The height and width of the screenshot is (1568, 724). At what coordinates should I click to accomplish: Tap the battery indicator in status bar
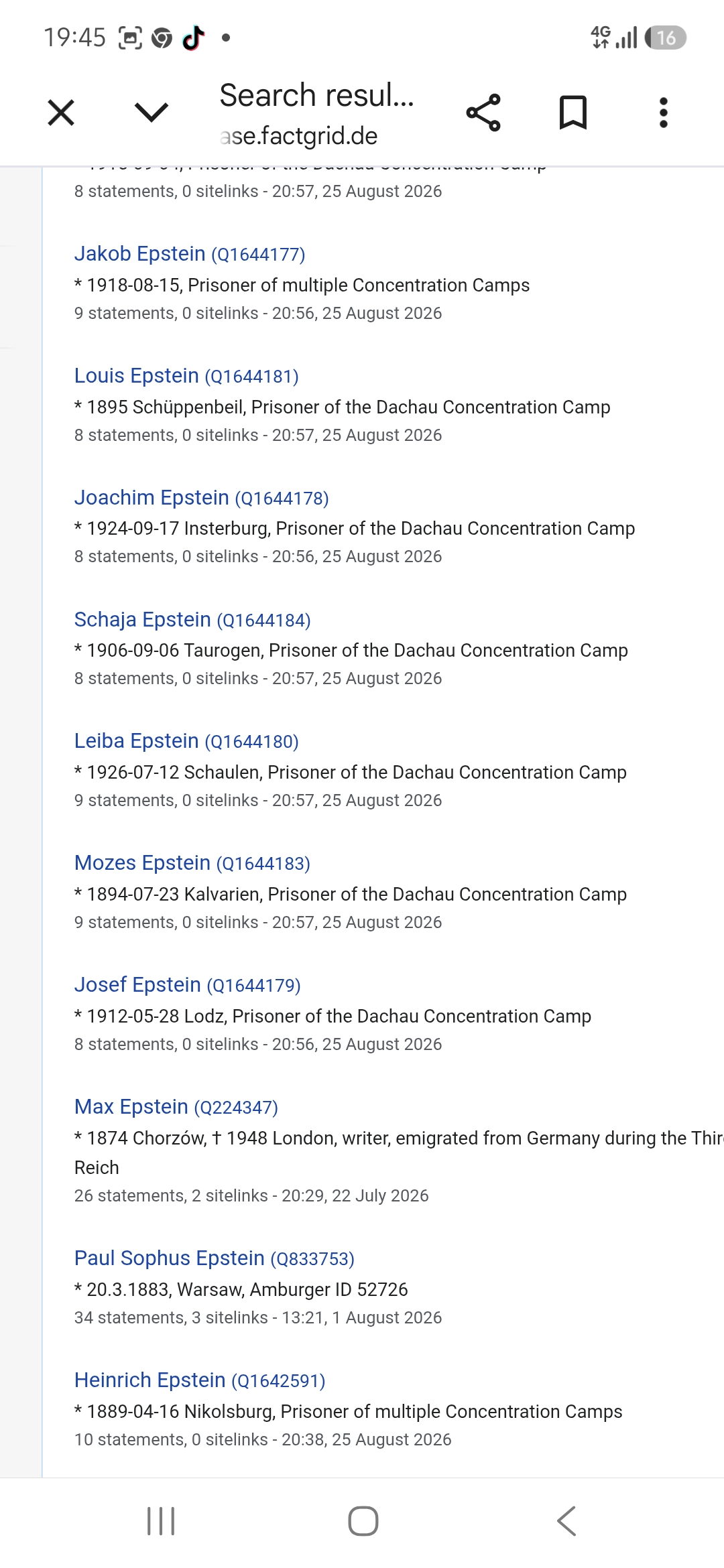click(x=666, y=38)
